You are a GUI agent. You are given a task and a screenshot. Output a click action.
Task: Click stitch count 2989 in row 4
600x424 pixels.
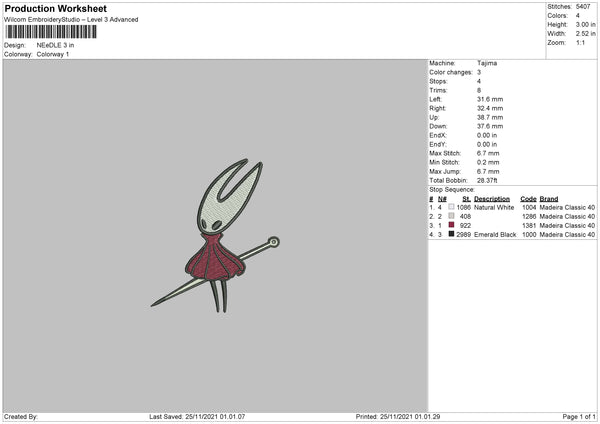click(x=463, y=234)
